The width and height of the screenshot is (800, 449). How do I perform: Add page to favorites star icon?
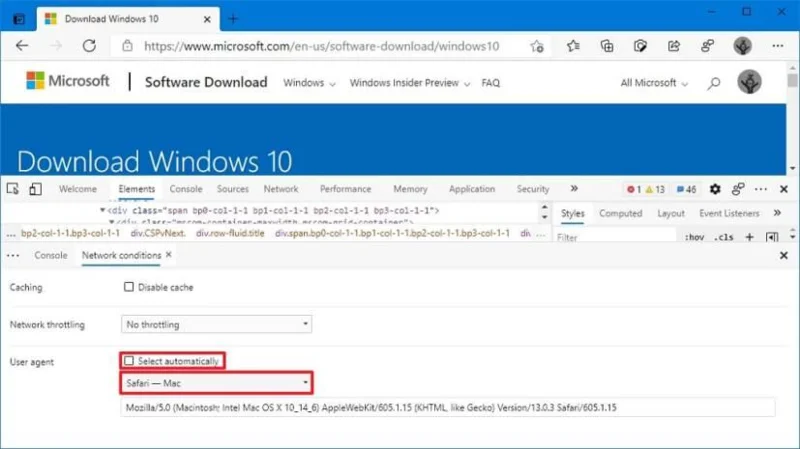pyautogui.click(x=537, y=46)
